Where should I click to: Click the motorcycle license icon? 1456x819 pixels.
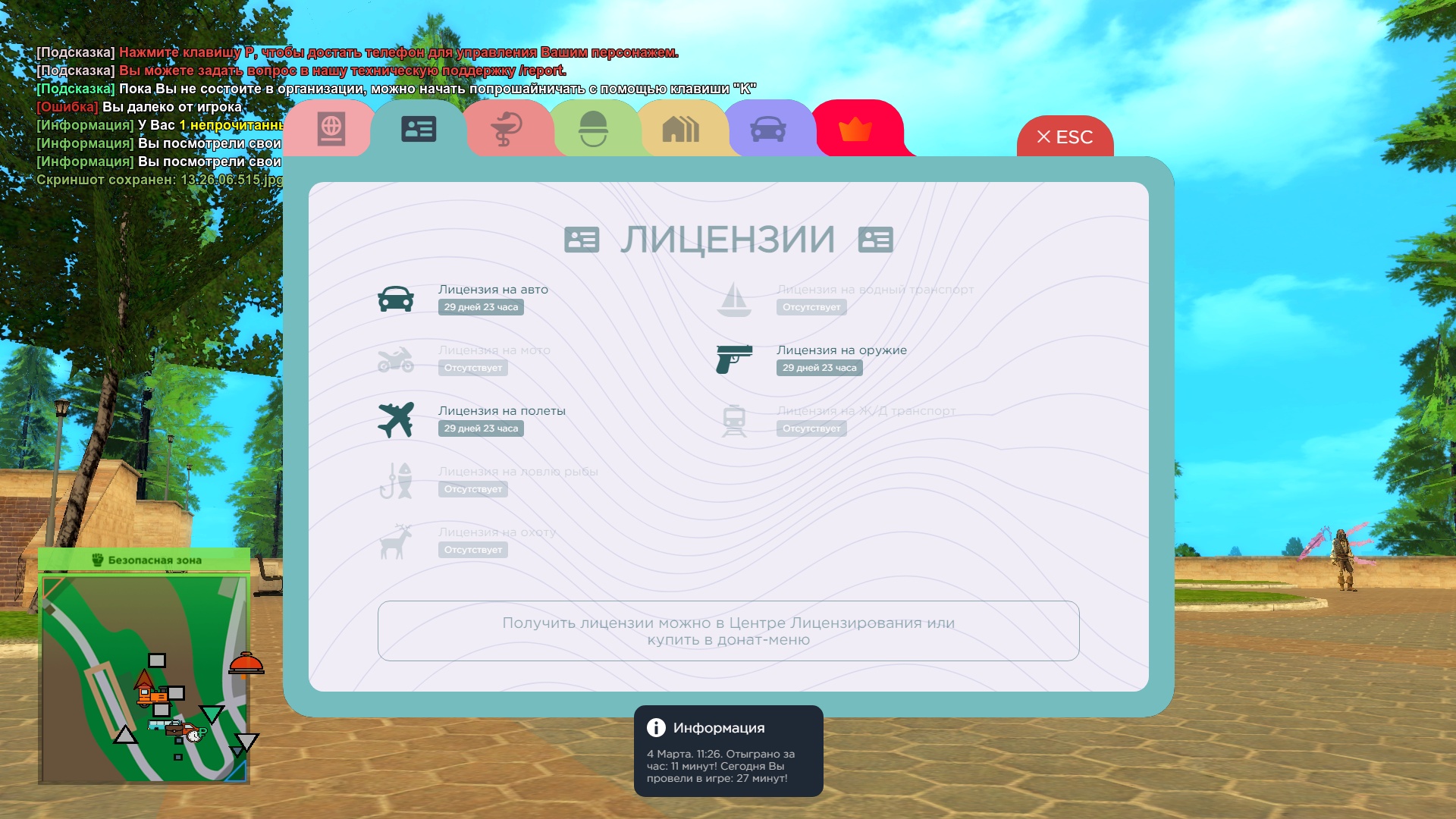click(x=396, y=359)
